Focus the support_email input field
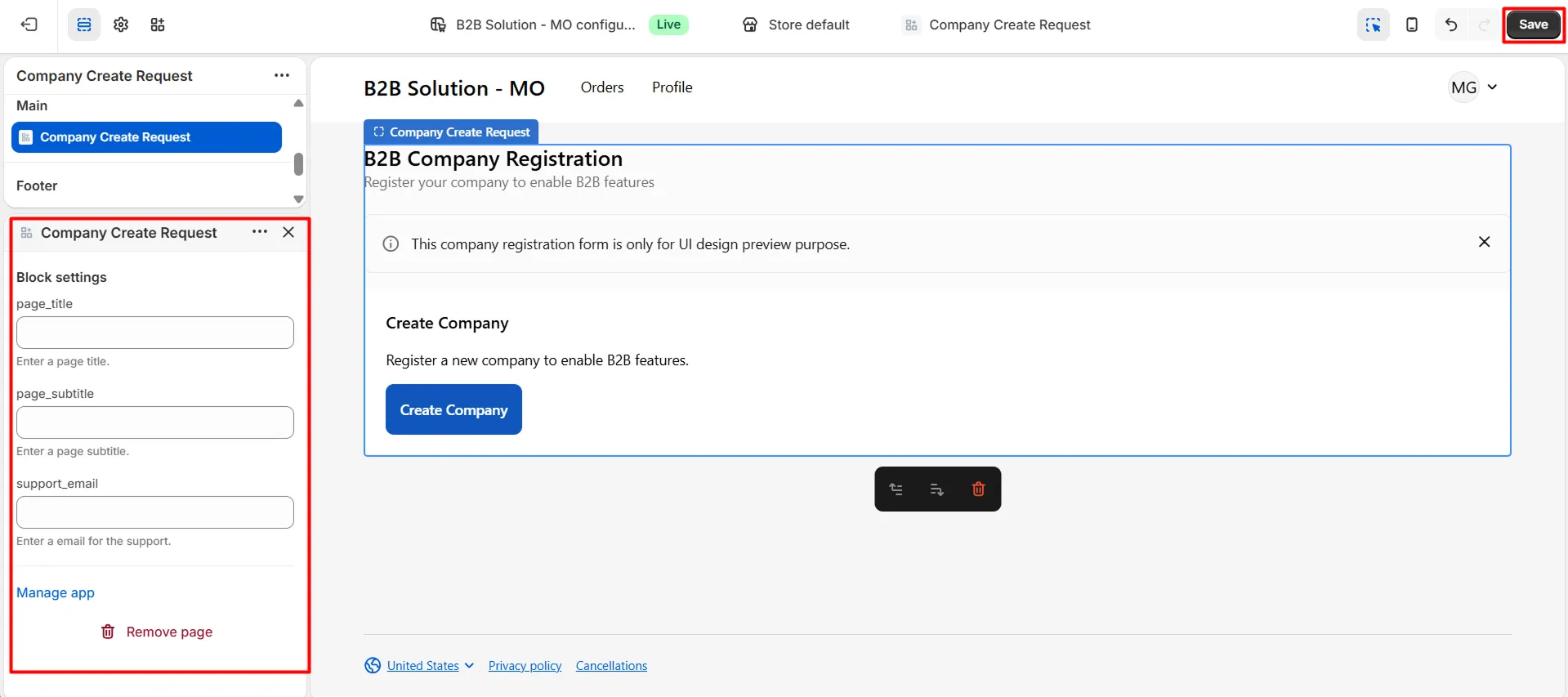The width and height of the screenshot is (1568, 697). point(155,512)
